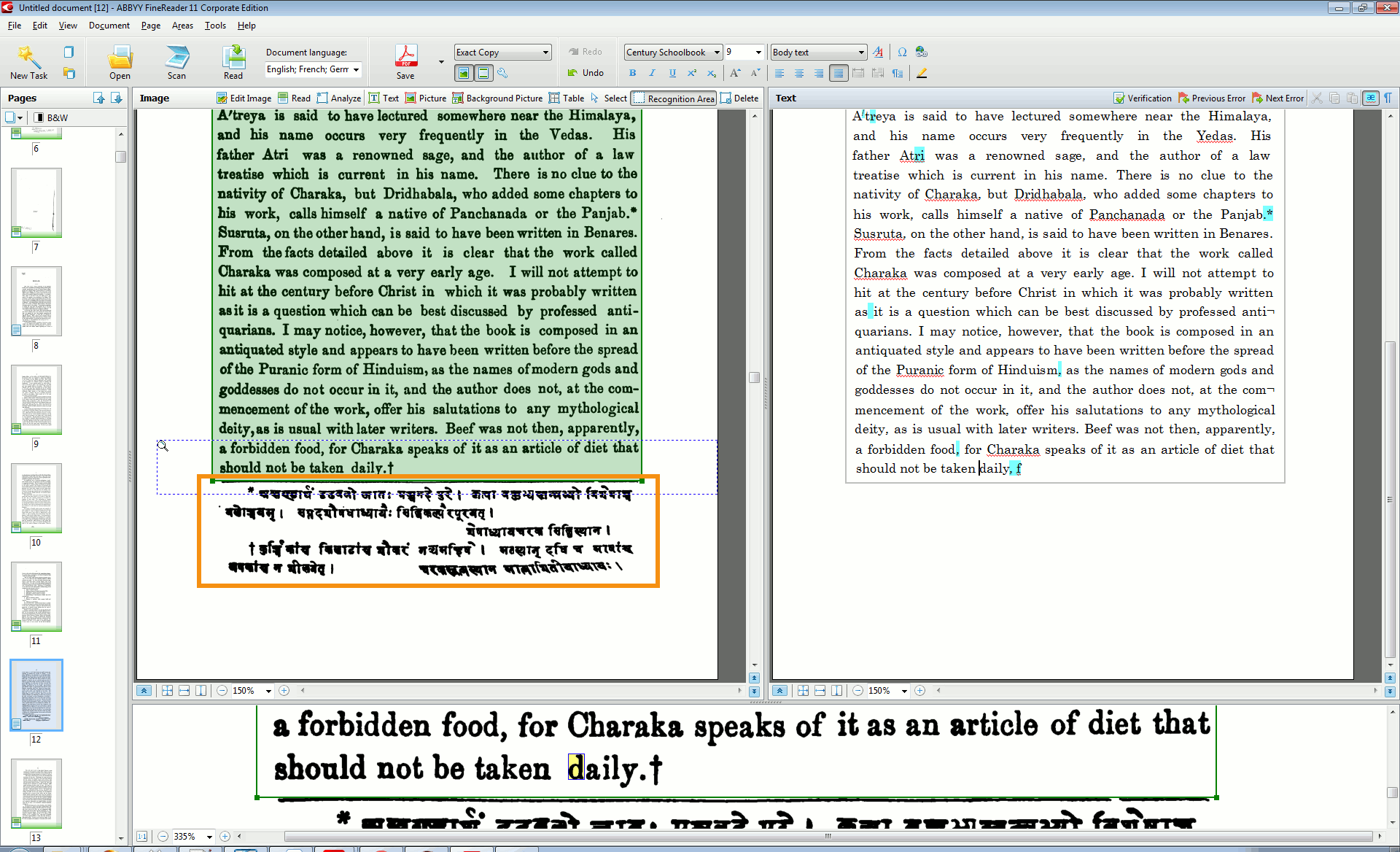Click the Undo button
The height and width of the screenshot is (852, 1400).
click(586, 73)
